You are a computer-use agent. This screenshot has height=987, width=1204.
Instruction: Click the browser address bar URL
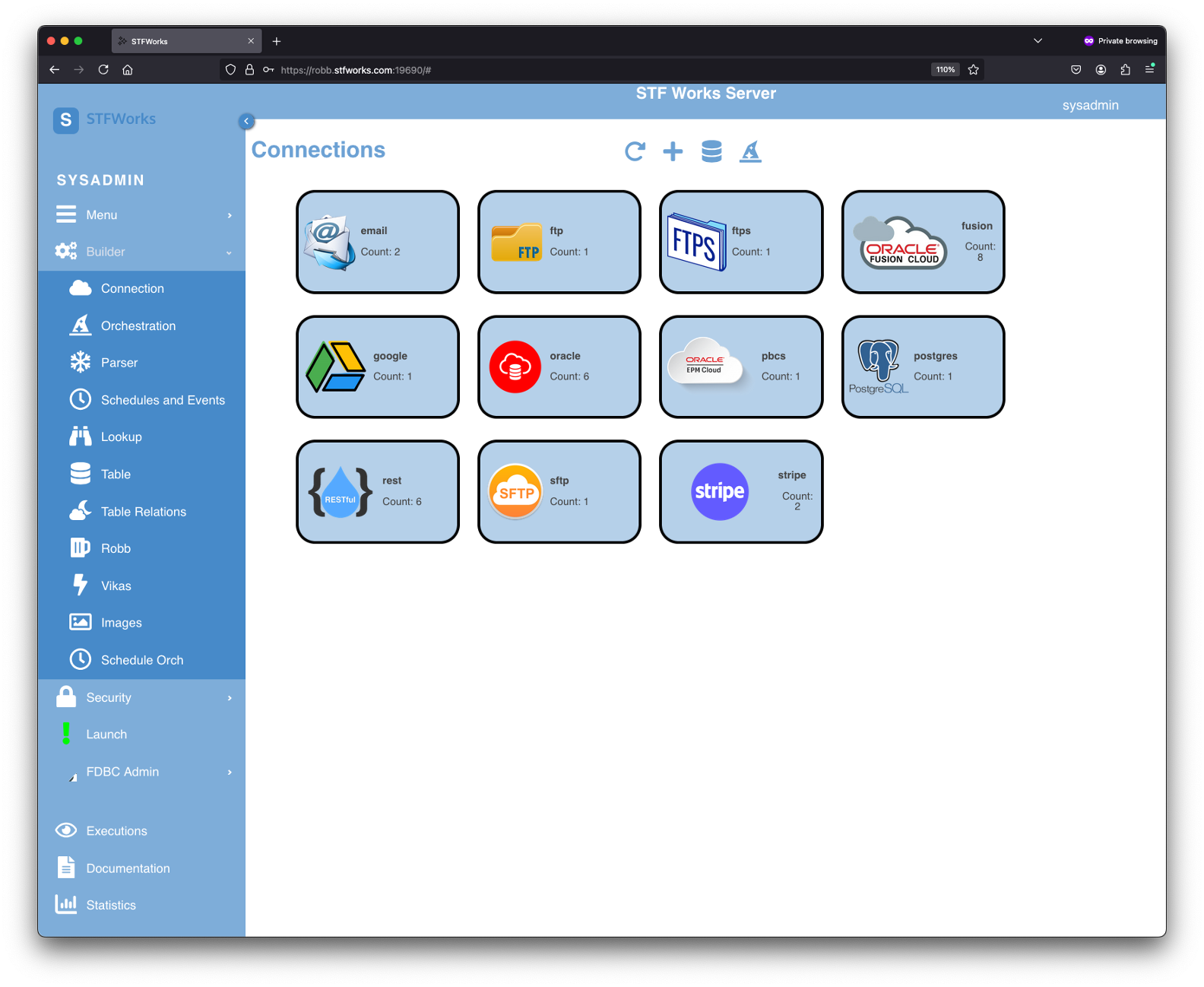356,70
